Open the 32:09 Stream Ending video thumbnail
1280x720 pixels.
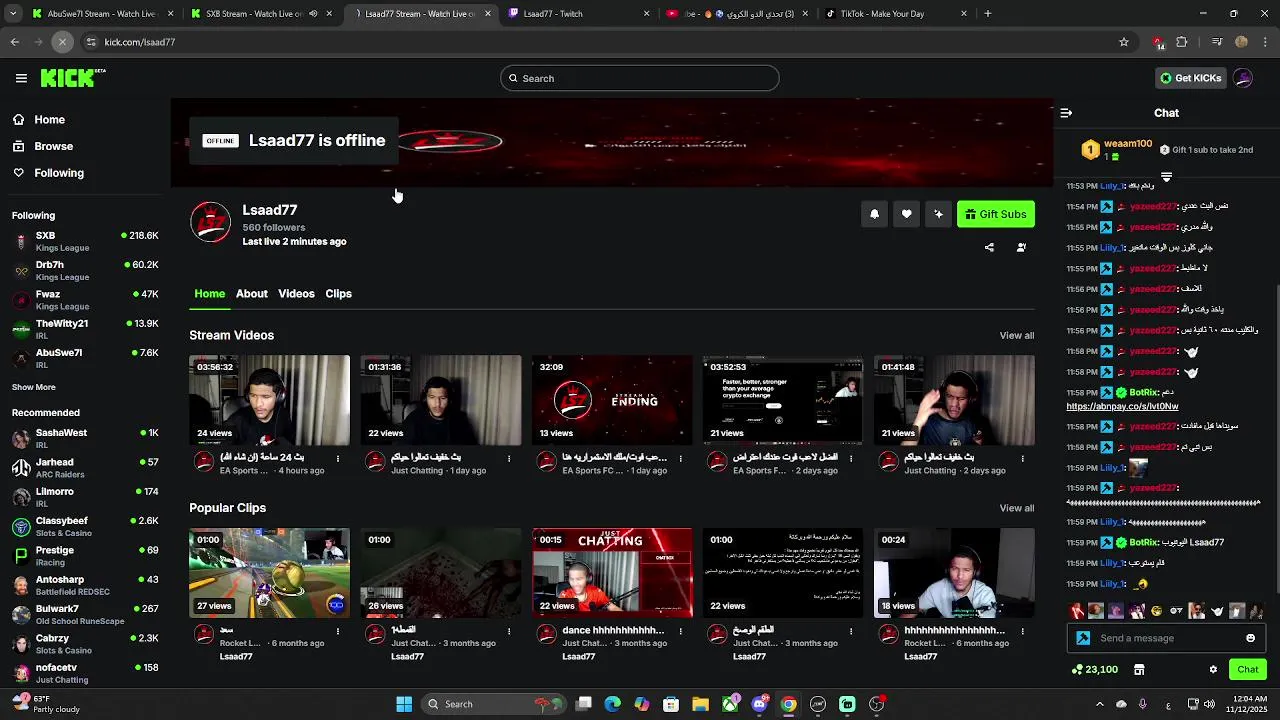tap(612, 400)
